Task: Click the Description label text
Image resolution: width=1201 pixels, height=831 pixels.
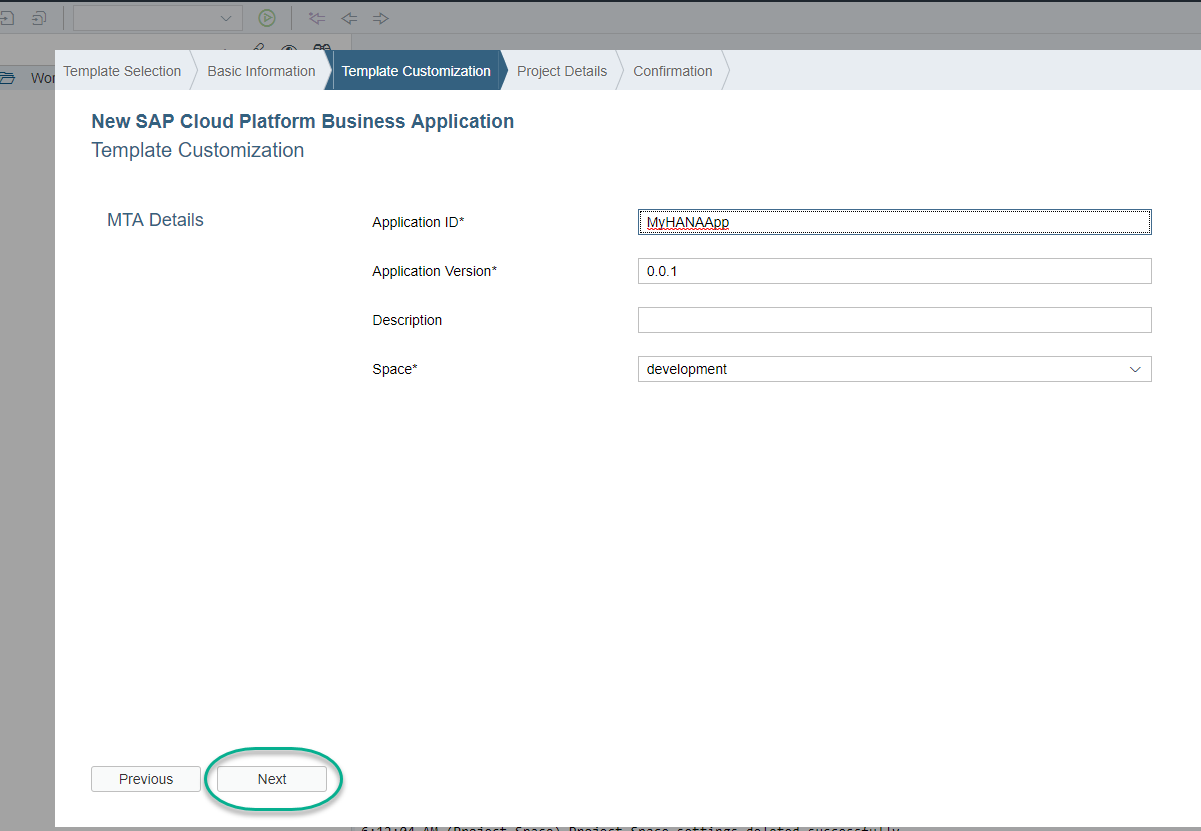Action: tap(407, 320)
